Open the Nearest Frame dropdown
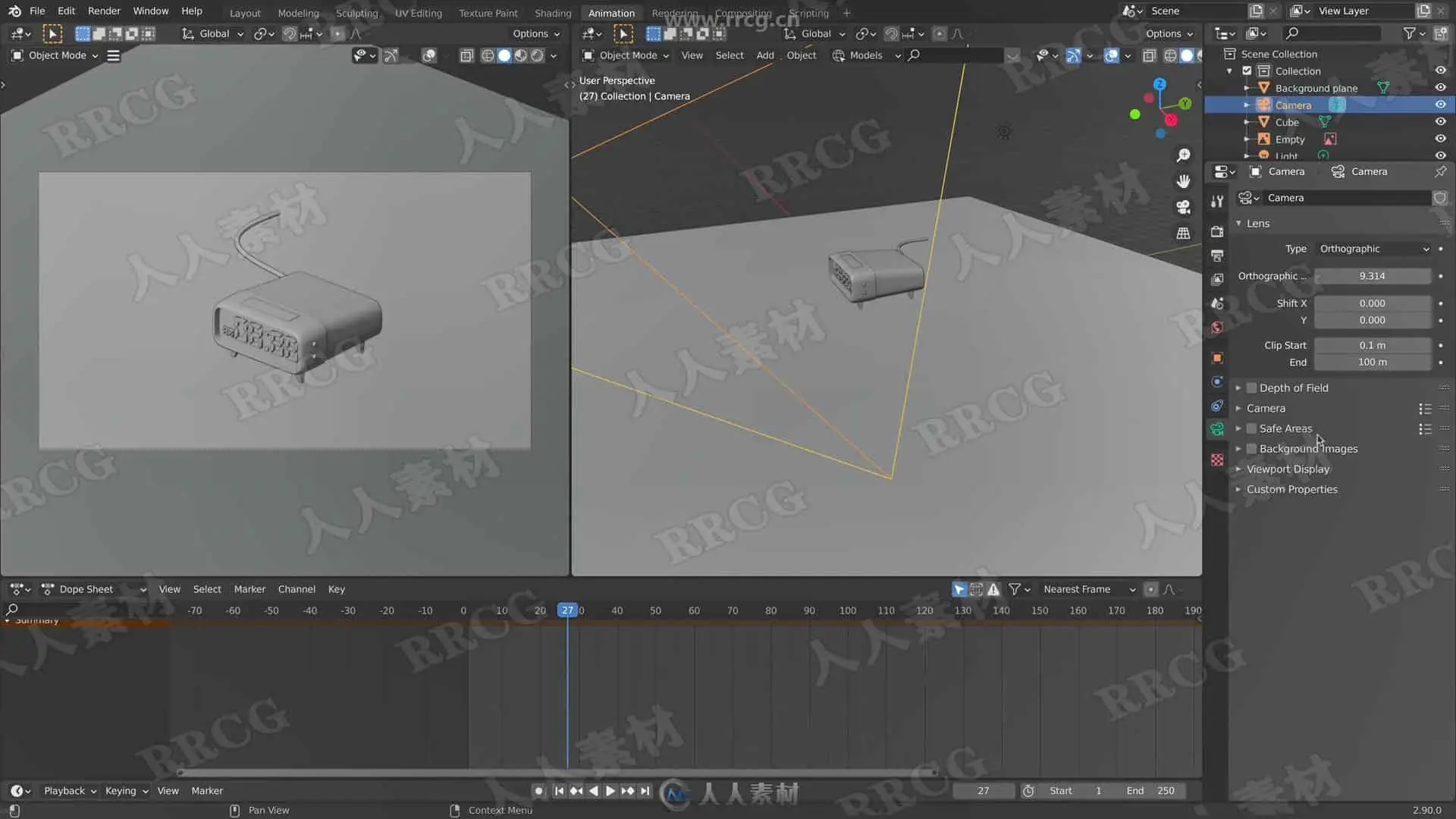This screenshot has height=819, width=1456. pos(1088,589)
